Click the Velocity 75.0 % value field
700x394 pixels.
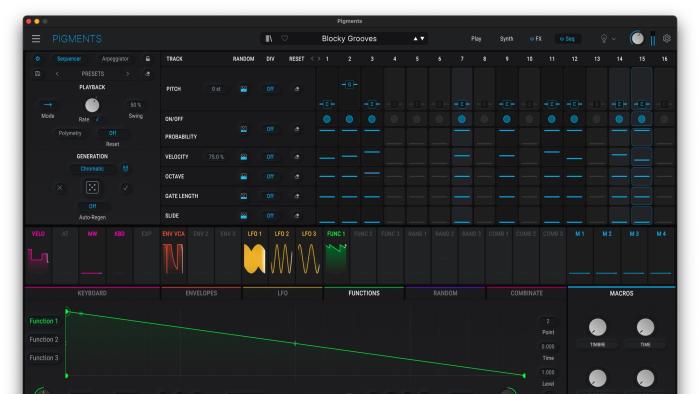(x=216, y=157)
